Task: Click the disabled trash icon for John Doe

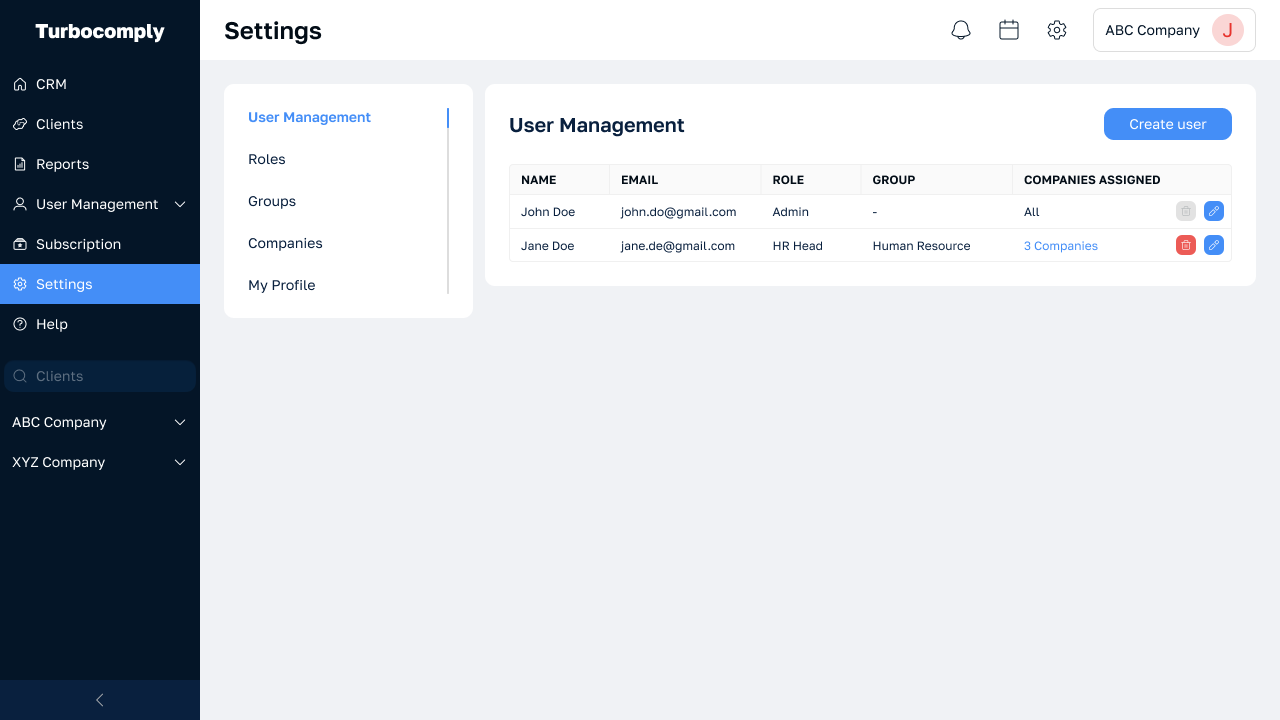Action: point(1186,211)
